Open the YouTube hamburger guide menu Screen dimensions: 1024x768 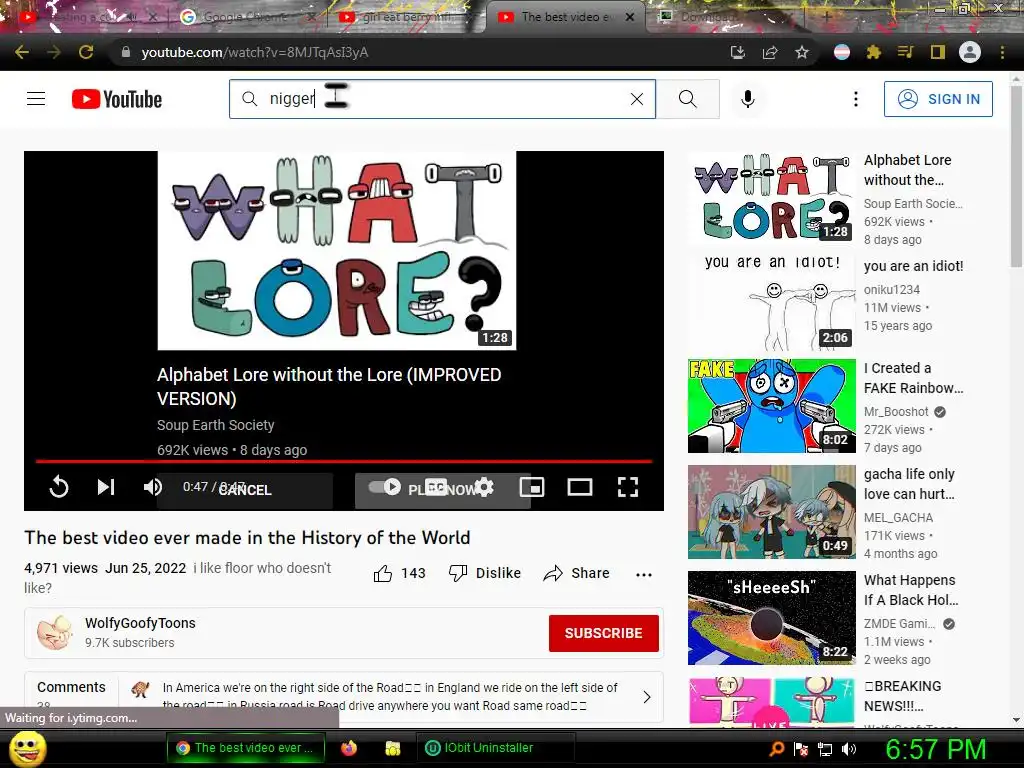[36, 99]
